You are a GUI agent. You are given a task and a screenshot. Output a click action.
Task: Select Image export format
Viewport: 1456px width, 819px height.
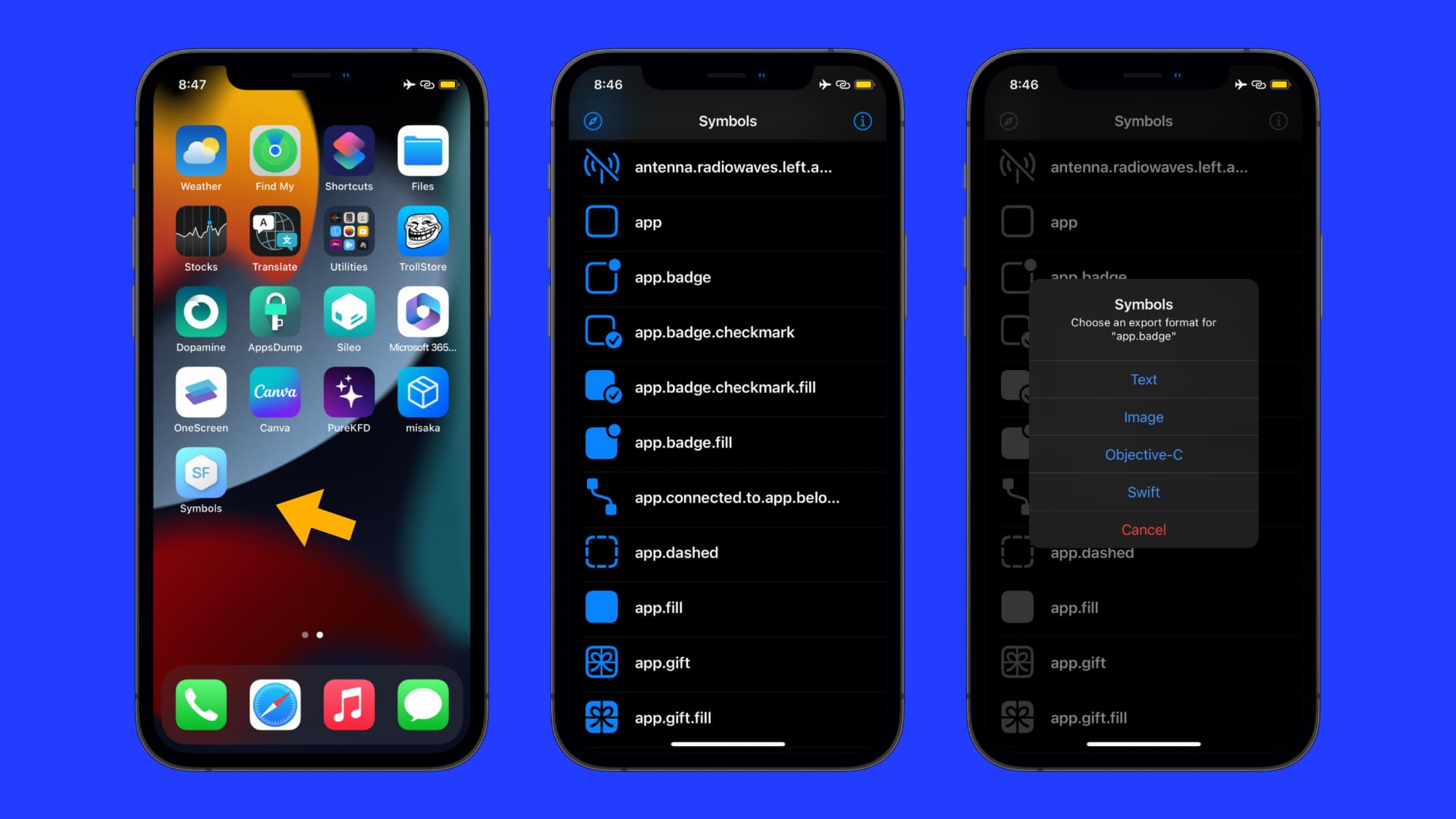tap(1143, 417)
